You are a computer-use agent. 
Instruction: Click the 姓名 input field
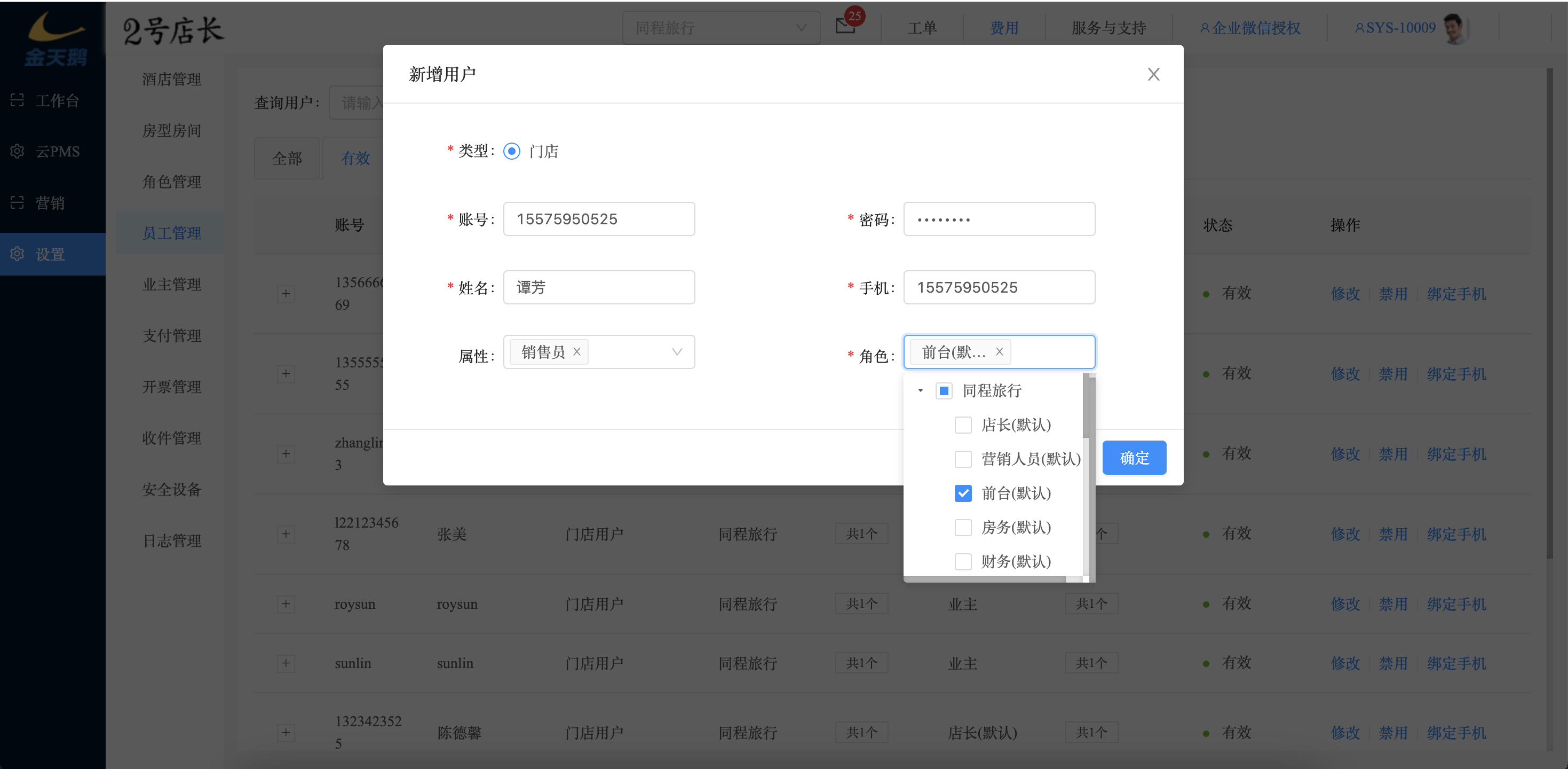pyautogui.click(x=598, y=287)
